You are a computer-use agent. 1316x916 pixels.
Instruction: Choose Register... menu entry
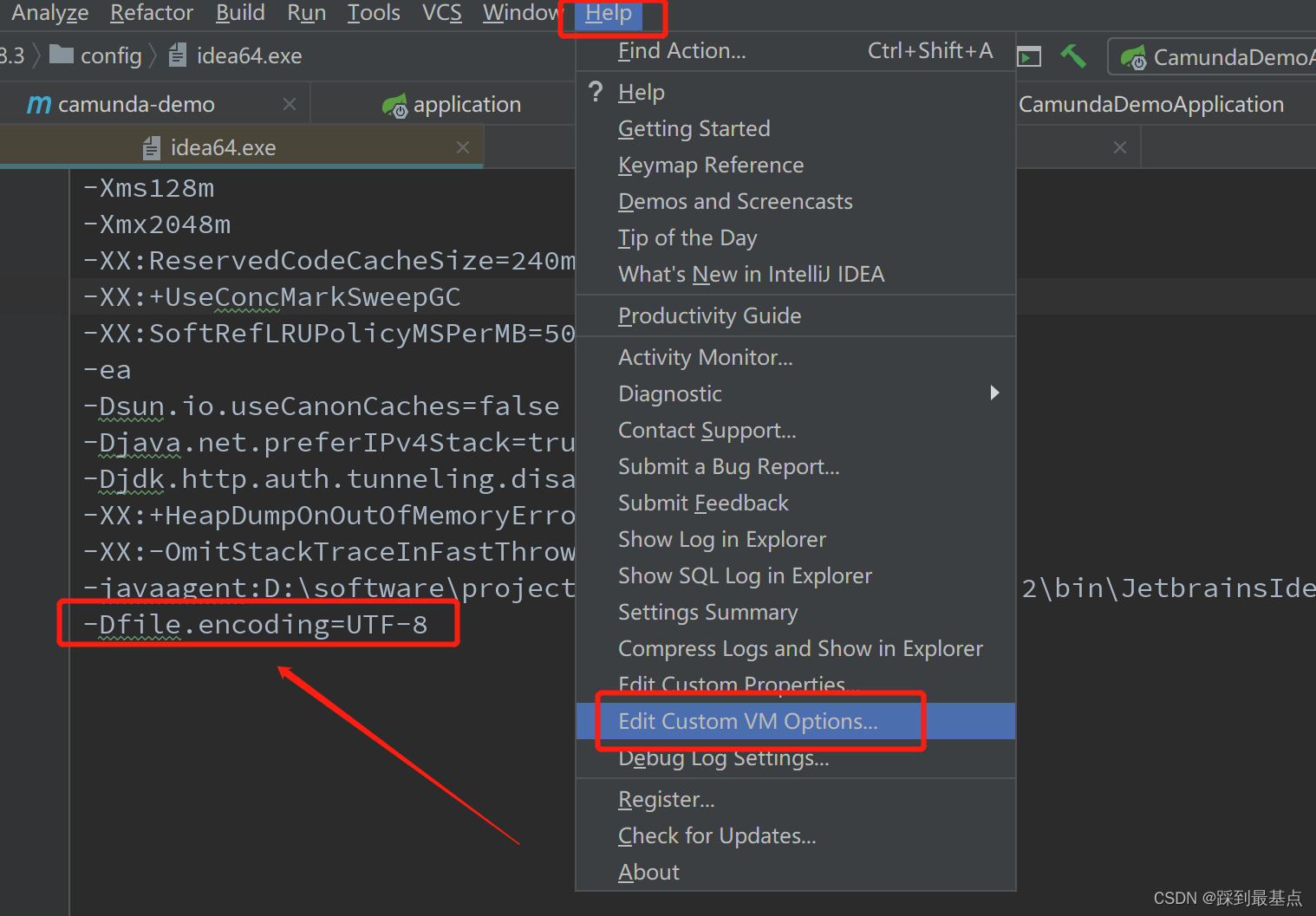[x=796, y=799]
